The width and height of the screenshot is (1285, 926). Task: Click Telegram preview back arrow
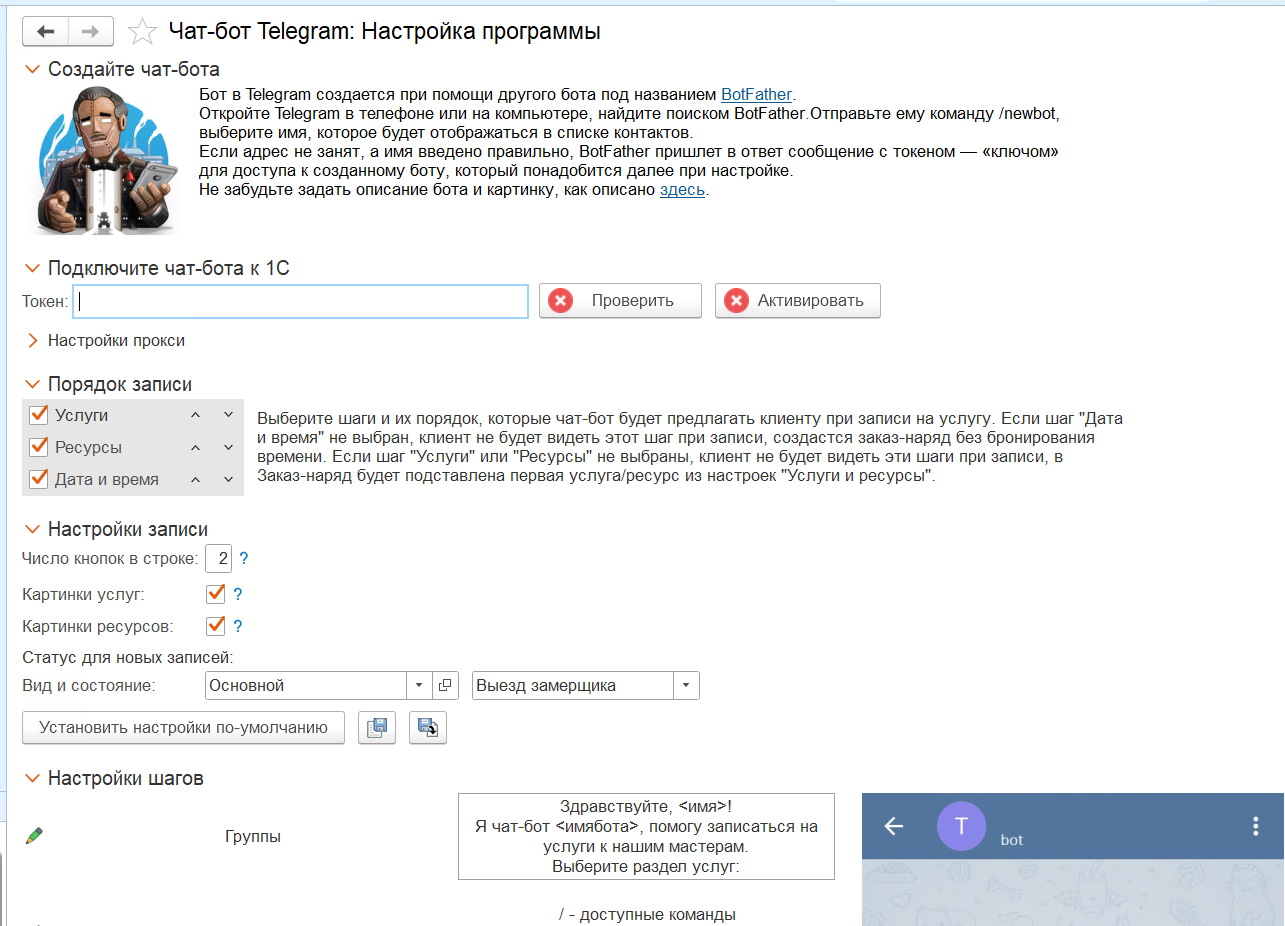894,826
